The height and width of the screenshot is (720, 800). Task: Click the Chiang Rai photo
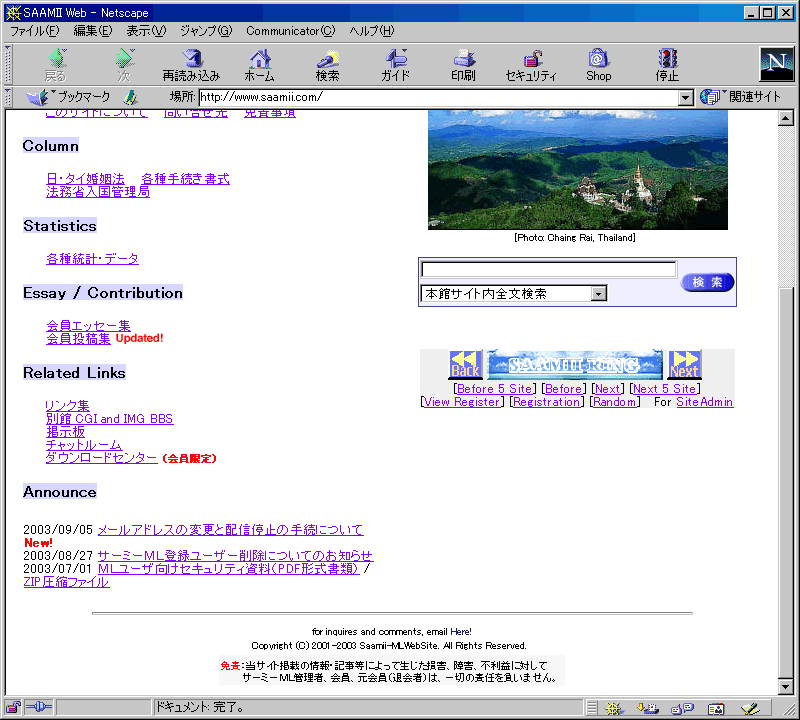(x=578, y=170)
